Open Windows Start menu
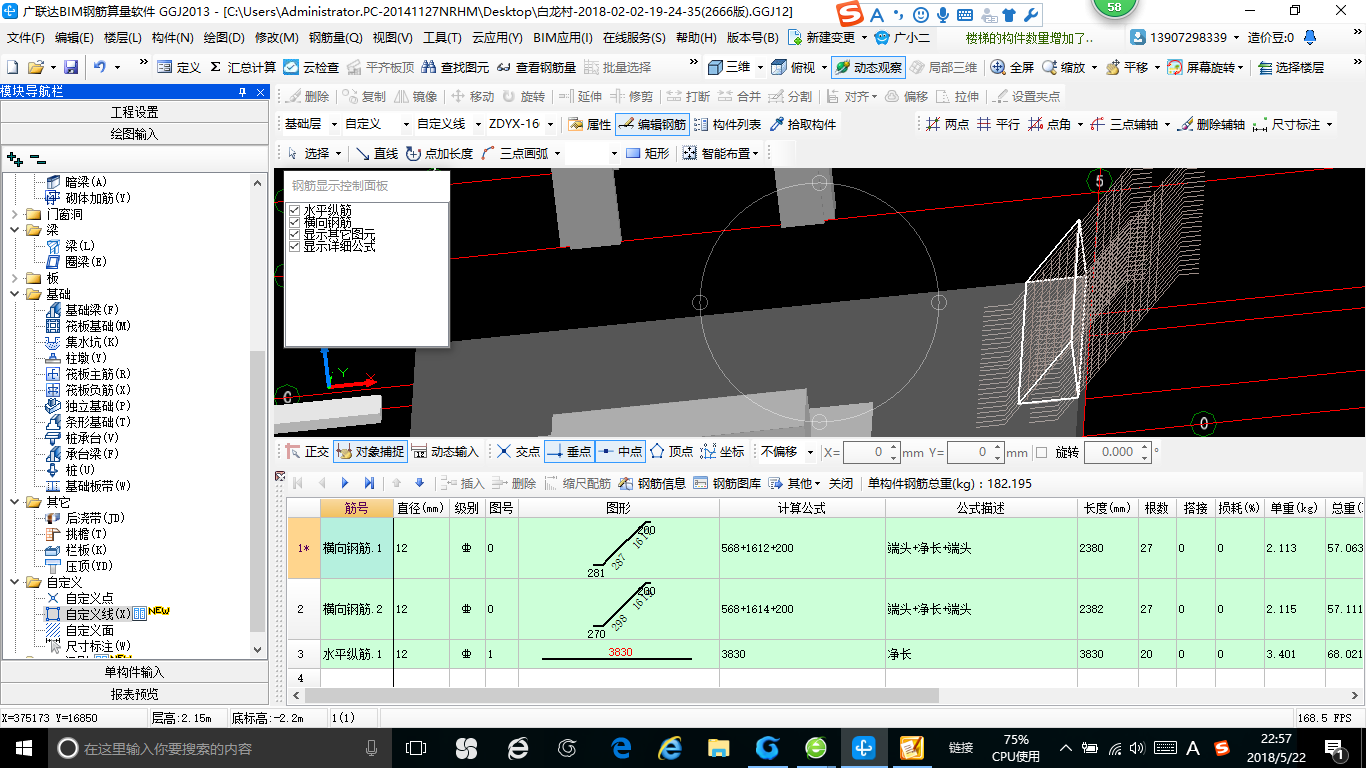The width and height of the screenshot is (1366, 768). point(23,748)
